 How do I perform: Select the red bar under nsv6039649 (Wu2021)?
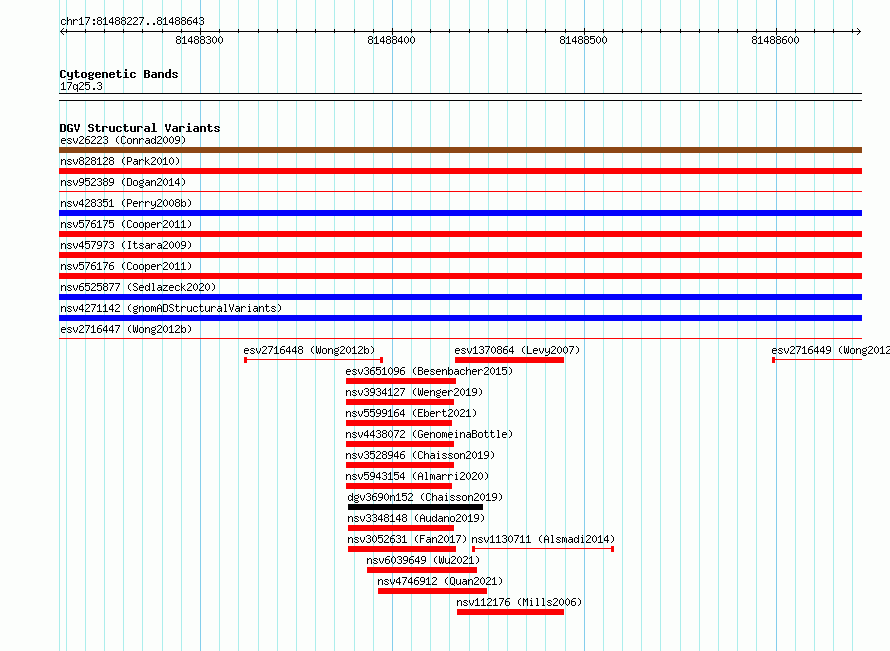point(422,570)
